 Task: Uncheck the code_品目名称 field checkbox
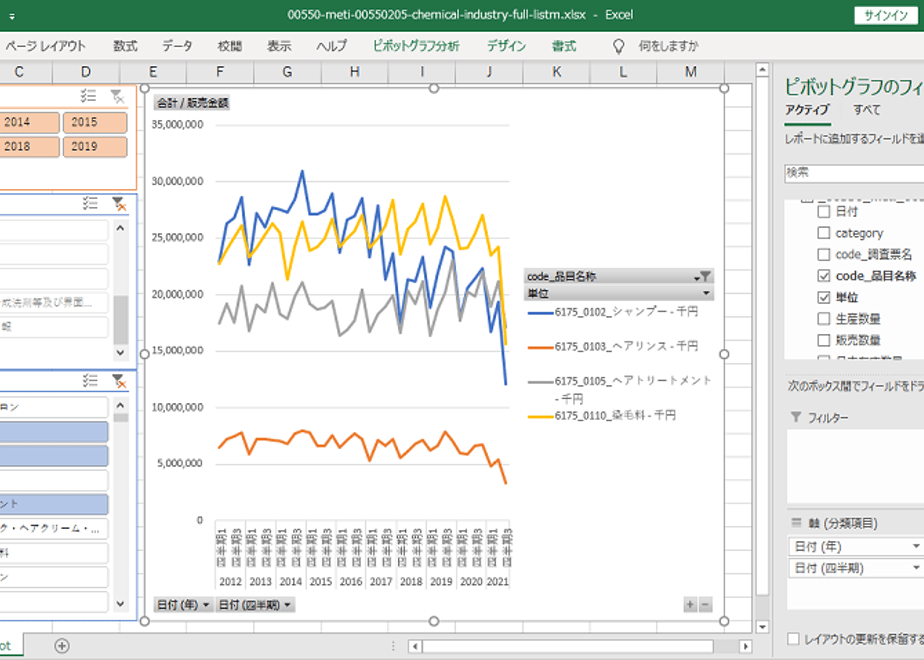(x=824, y=275)
